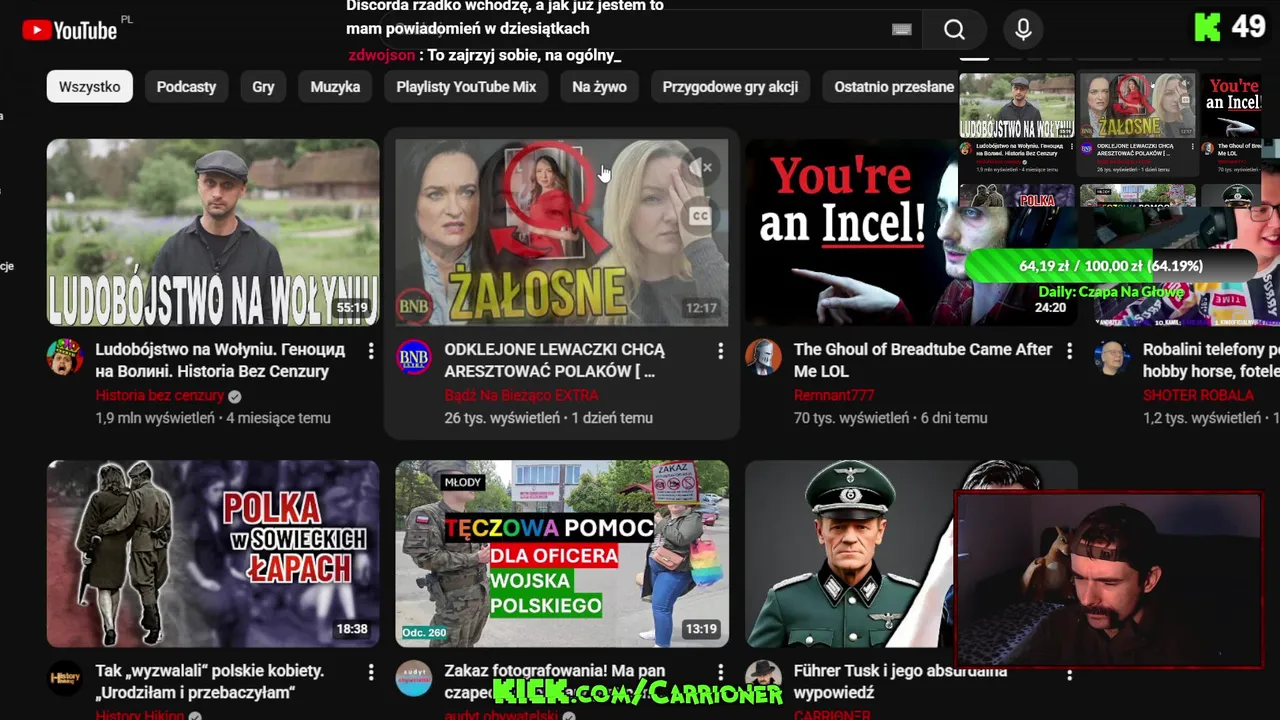Image resolution: width=1280 pixels, height=720 pixels.
Task: Open the Führer Tusk i jego absurdalna title
Action: pyautogui.click(x=900, y=681)
